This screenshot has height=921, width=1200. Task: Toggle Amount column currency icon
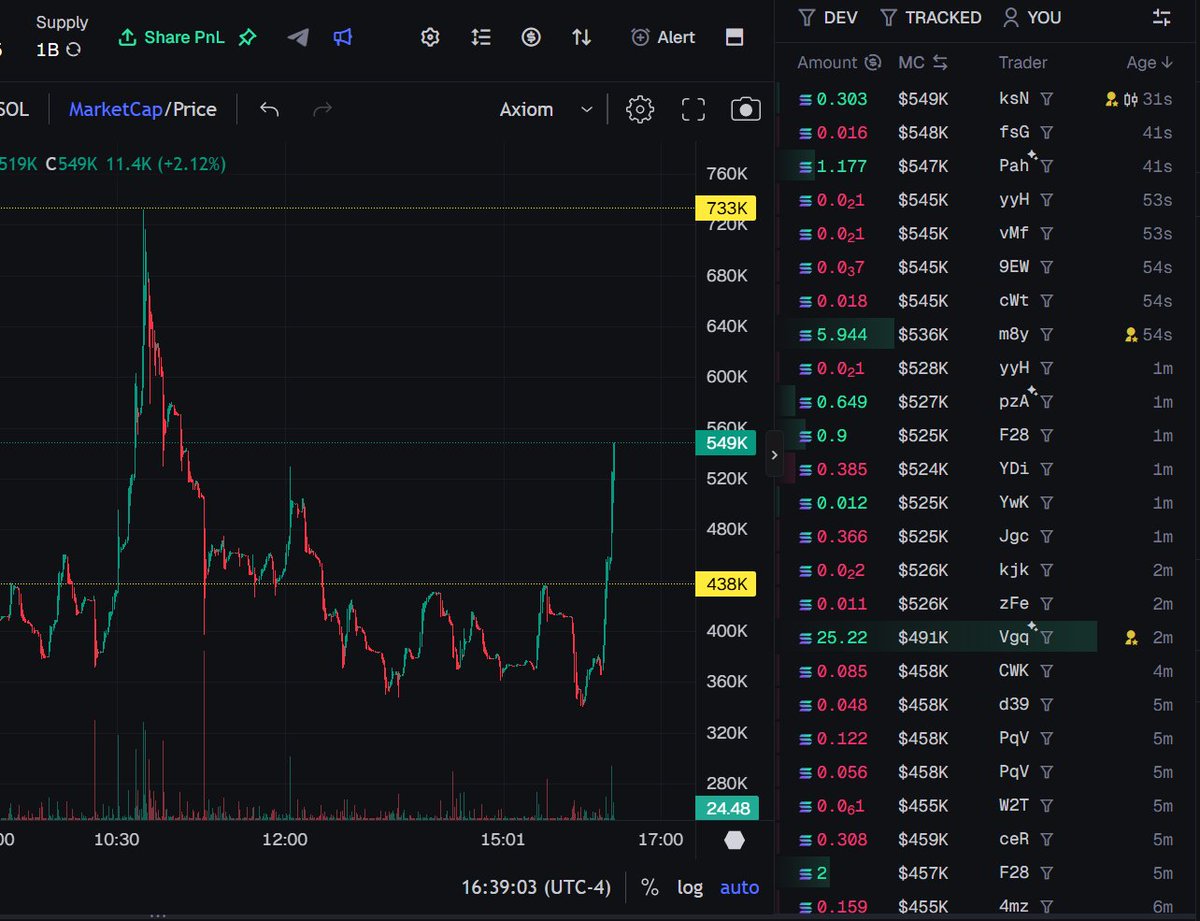coord(872,62)
